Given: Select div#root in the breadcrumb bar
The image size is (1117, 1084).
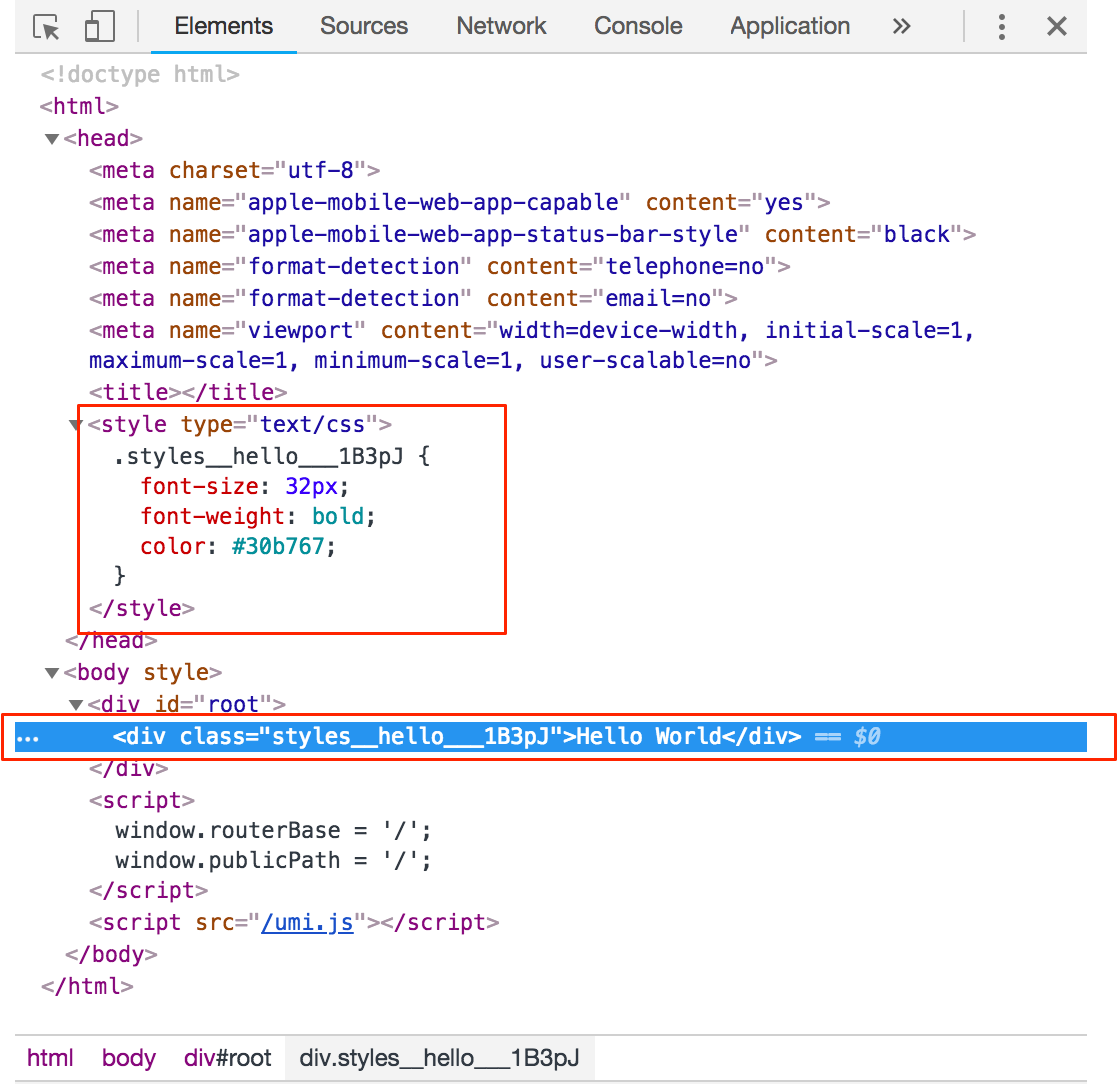Looking at the screenshot, I should 227,1058.
